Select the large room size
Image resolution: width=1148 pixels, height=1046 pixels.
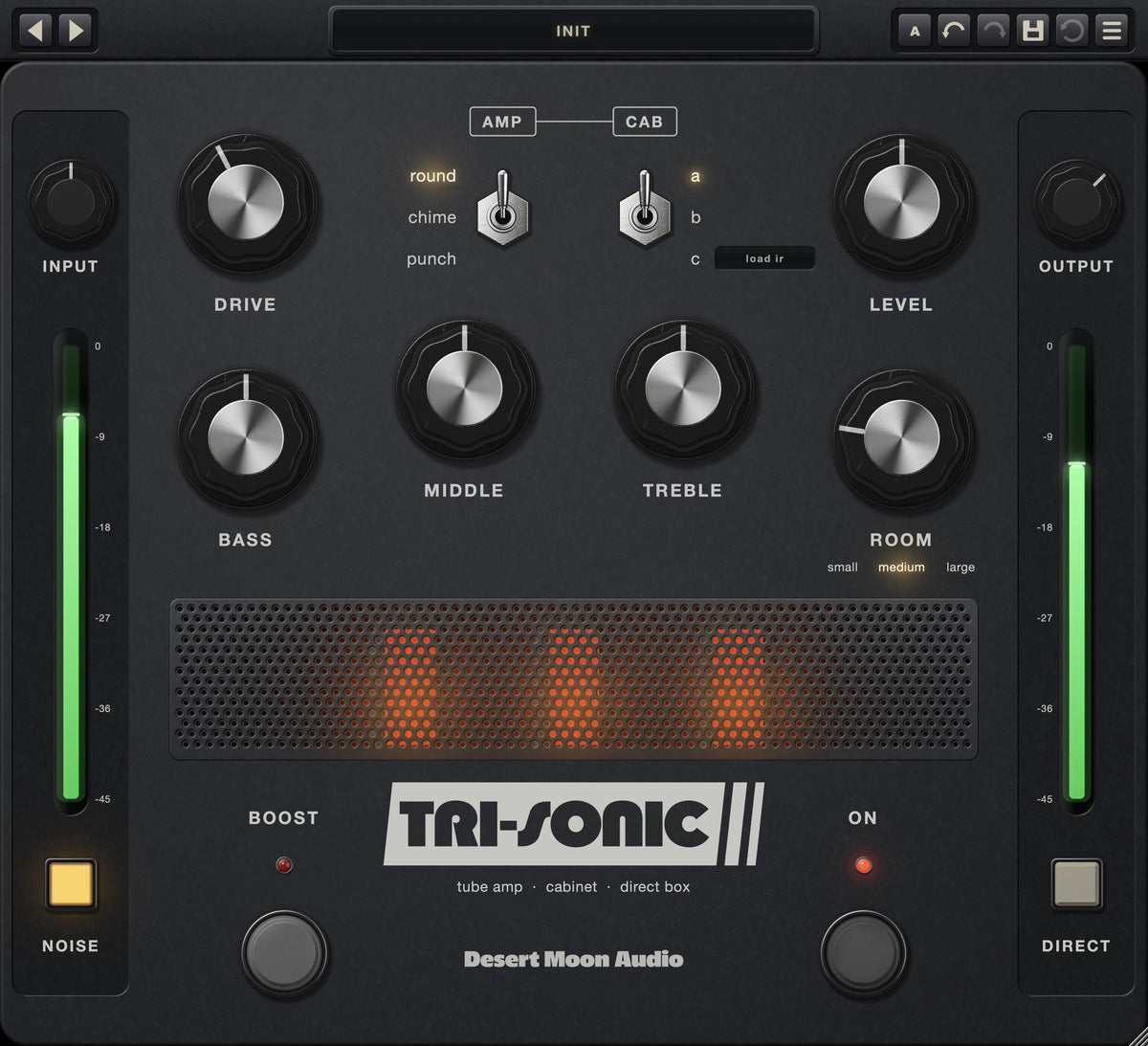pos(960,568)
